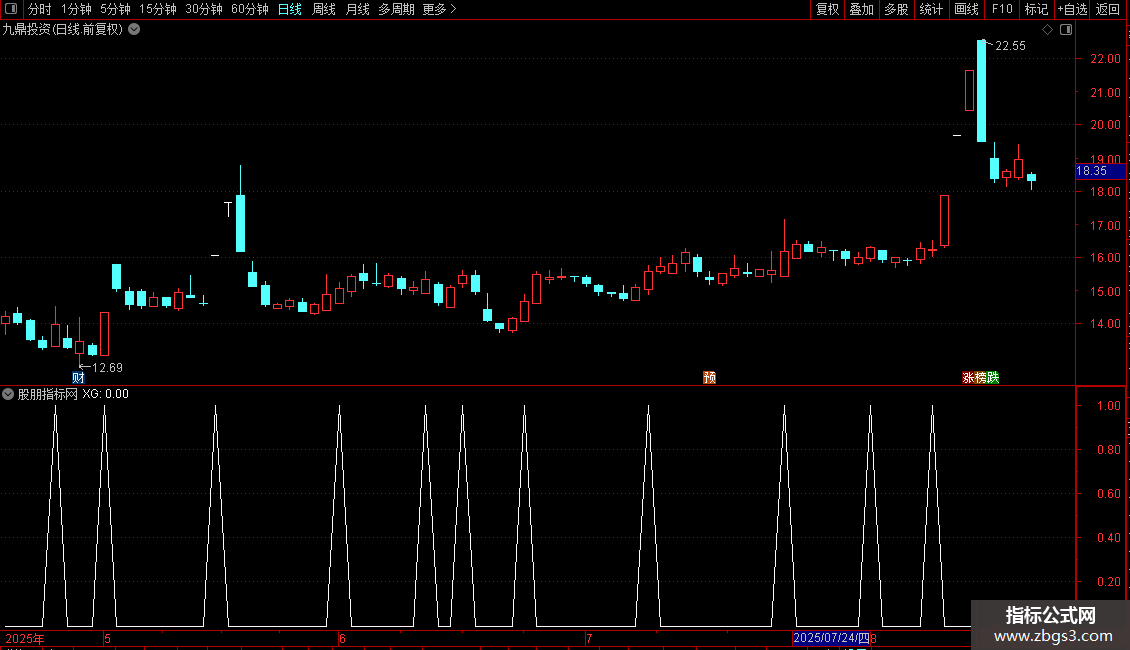The height and width of the screenshot is (650, 1130).
Task: Select the 30分钟 period tab
Action: (204, 9)
